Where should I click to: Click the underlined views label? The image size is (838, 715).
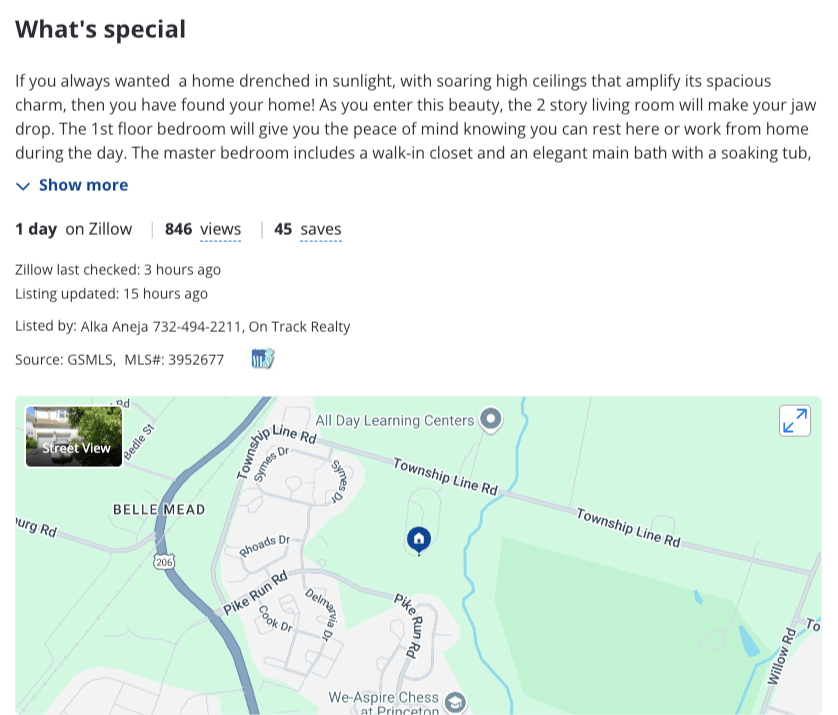220,229
